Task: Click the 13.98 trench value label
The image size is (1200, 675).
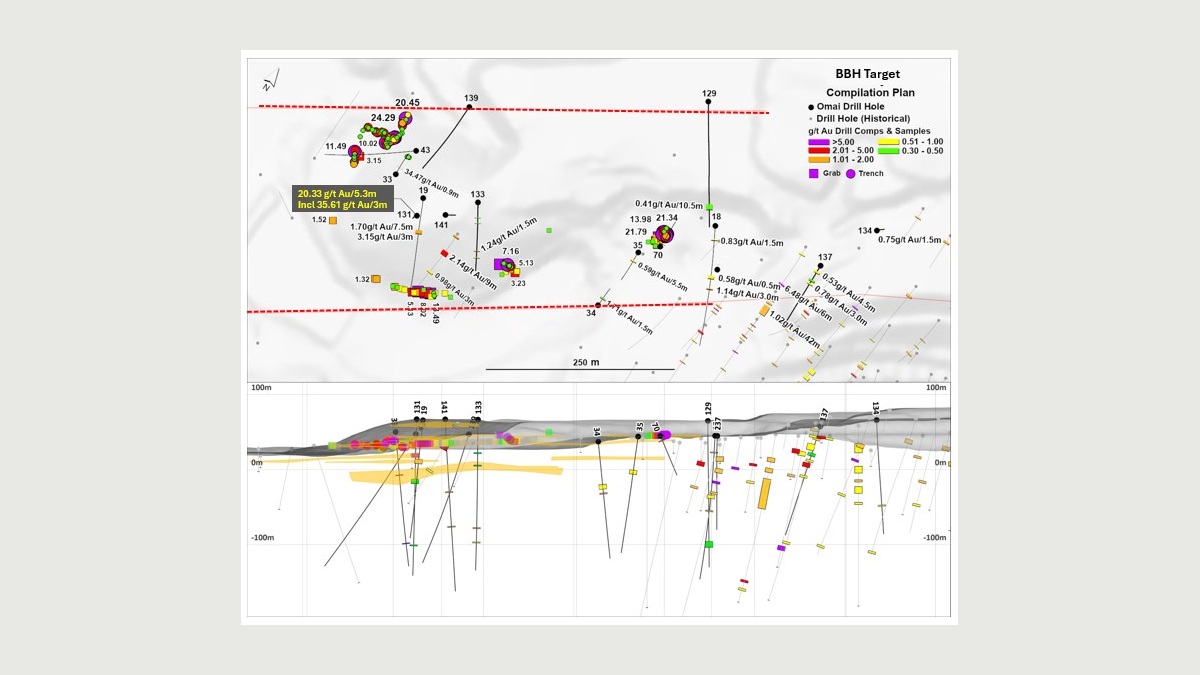Action: [640, 219]
